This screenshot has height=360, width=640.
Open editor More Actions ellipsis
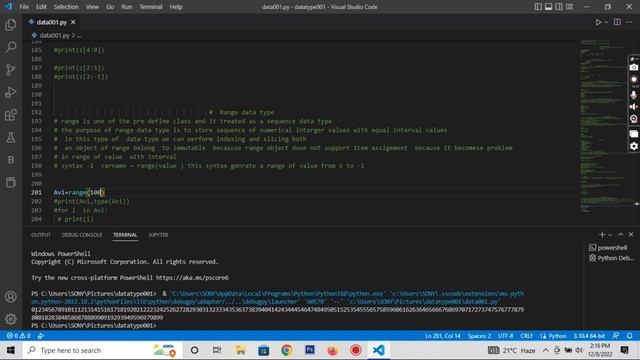[x=629, y=22]
